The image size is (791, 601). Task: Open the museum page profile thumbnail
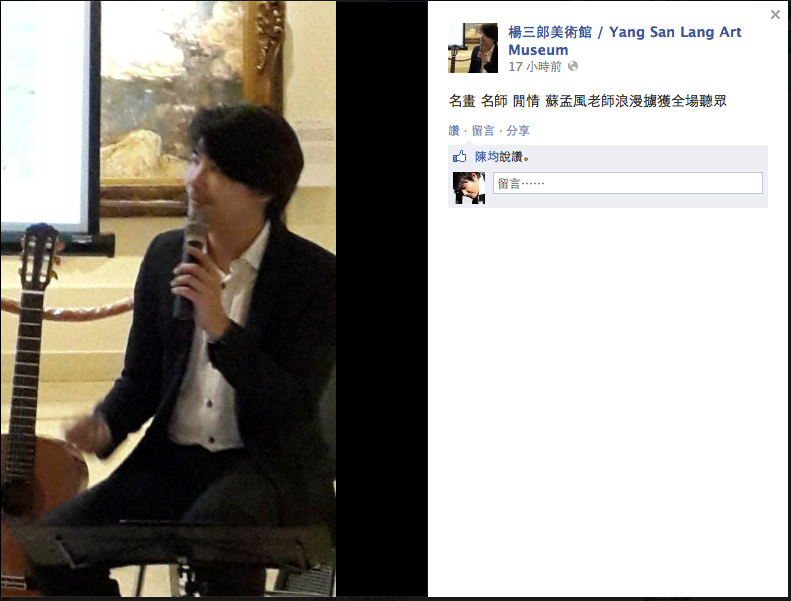473,48
